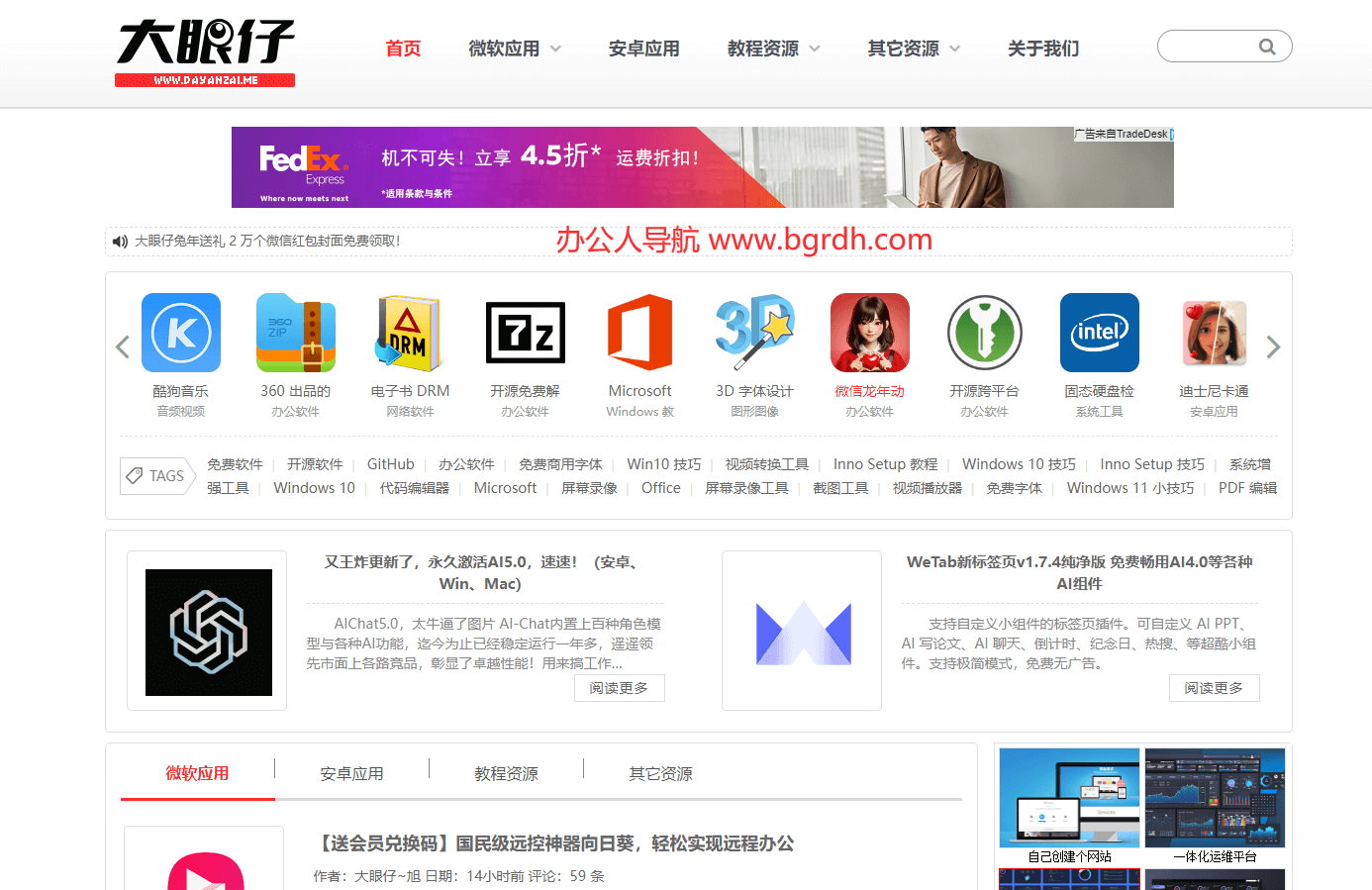The image size is (1372, 890).
Task: Expand the 其它资源 dropdown menu
Action: coord(915,49)
